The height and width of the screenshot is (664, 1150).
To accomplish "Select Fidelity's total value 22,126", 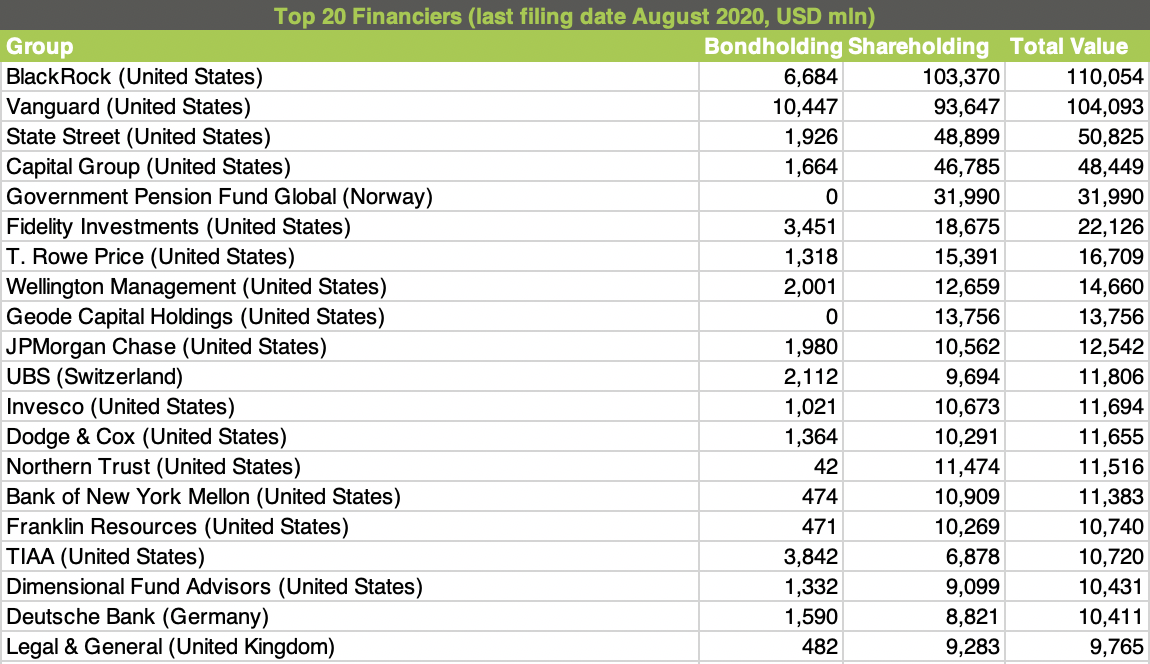I will [x=1077, y=227].
